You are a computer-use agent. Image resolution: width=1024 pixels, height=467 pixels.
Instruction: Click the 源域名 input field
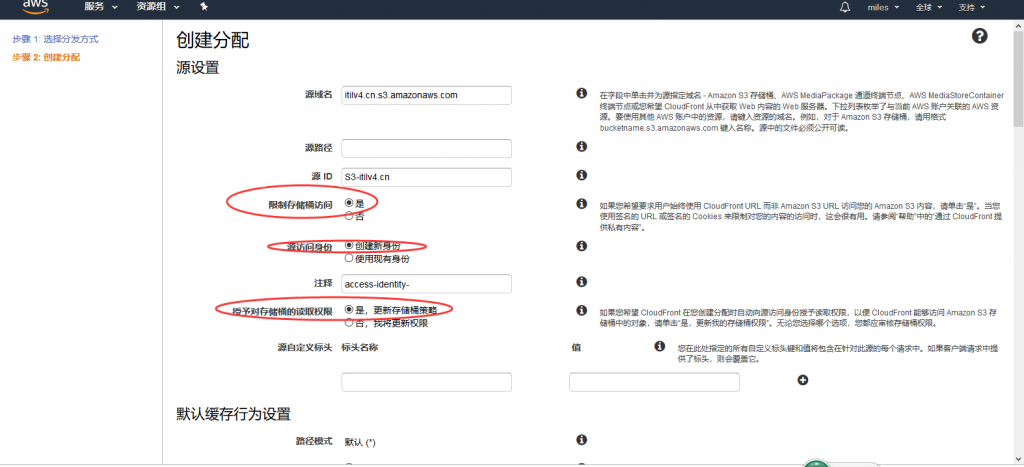click(x=426, y=95)
